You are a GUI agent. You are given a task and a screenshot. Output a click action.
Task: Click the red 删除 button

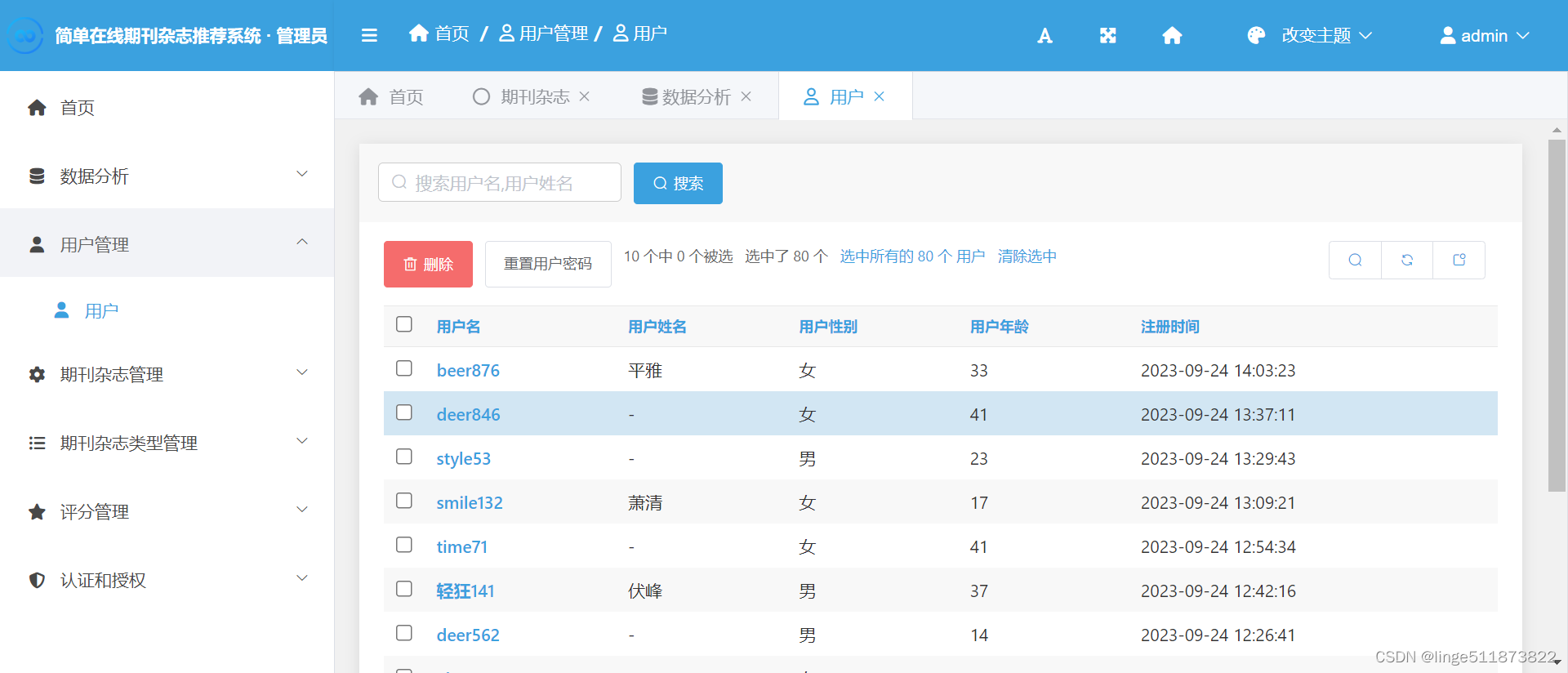(x=428, y=264)
